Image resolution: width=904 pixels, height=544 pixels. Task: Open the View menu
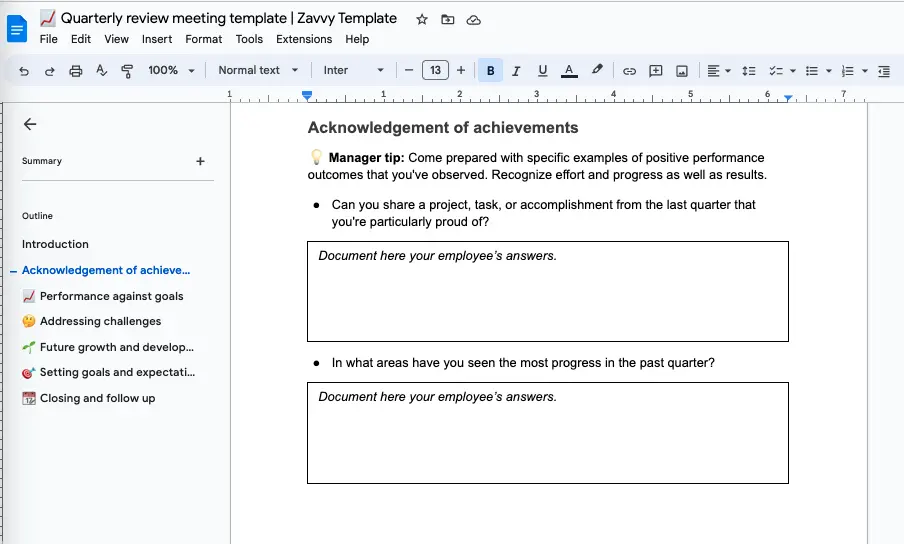click(x=116, y=39)
